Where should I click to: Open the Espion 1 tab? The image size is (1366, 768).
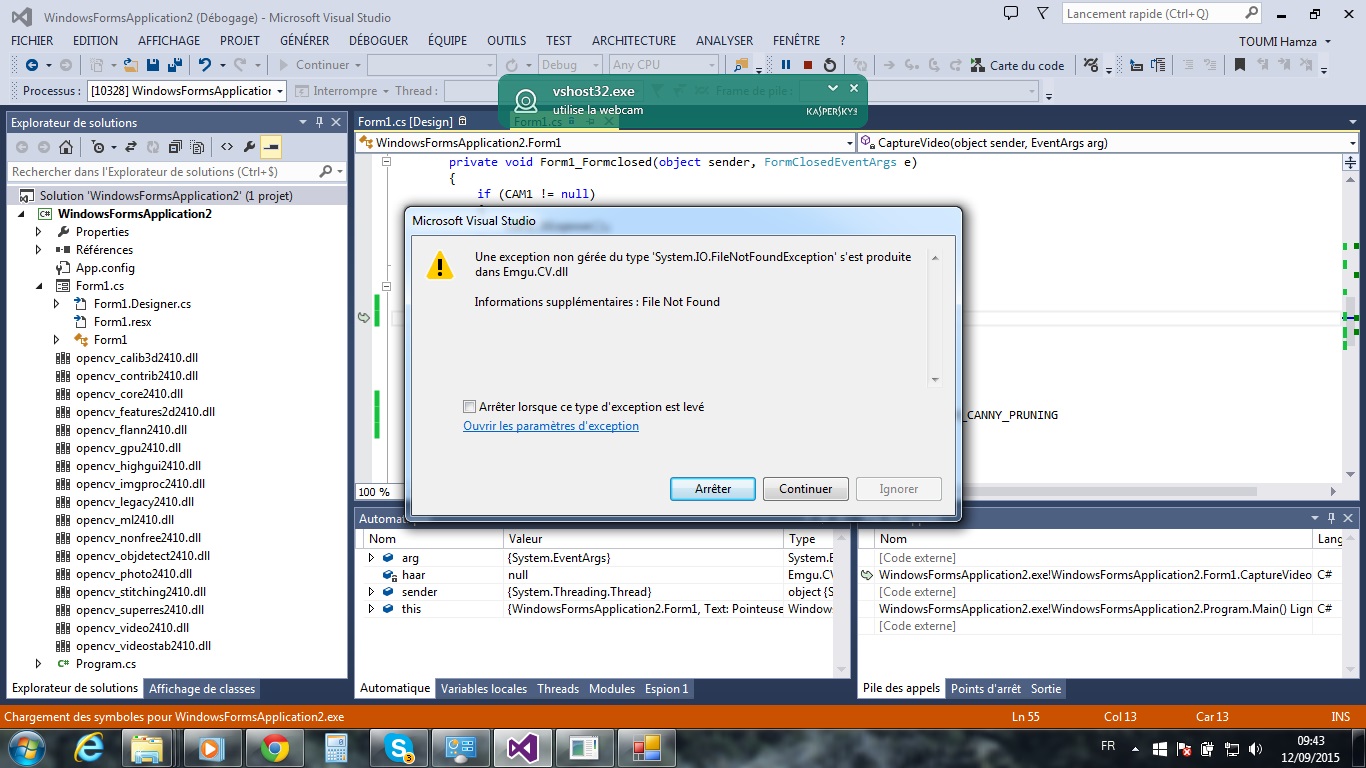coord(667,688)
